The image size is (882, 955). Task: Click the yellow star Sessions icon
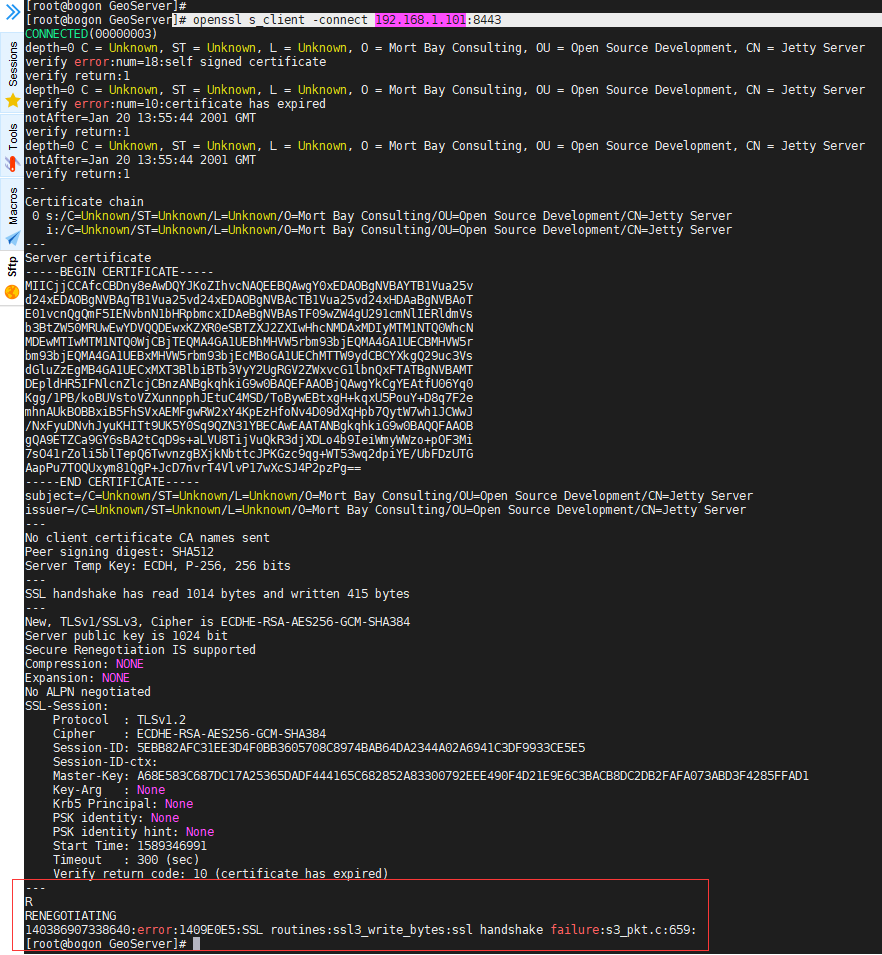coord(12,101)
